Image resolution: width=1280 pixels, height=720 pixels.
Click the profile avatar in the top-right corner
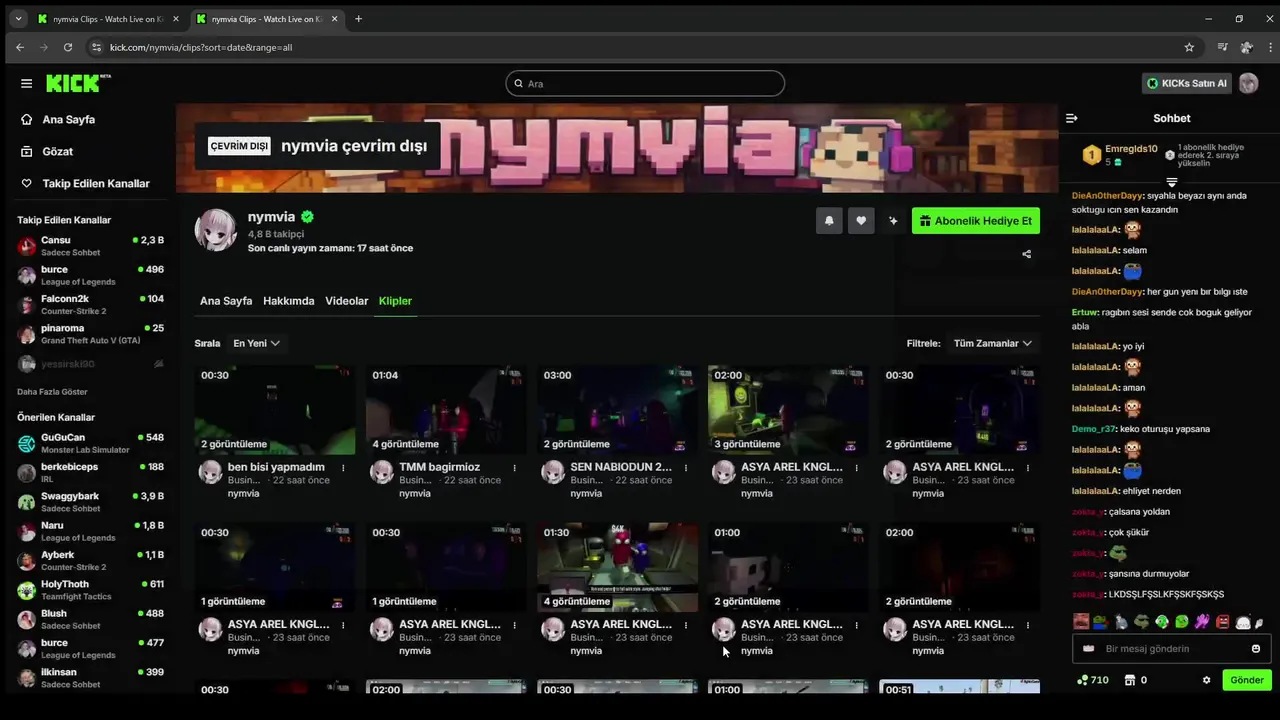click(x=1248, y=83)
